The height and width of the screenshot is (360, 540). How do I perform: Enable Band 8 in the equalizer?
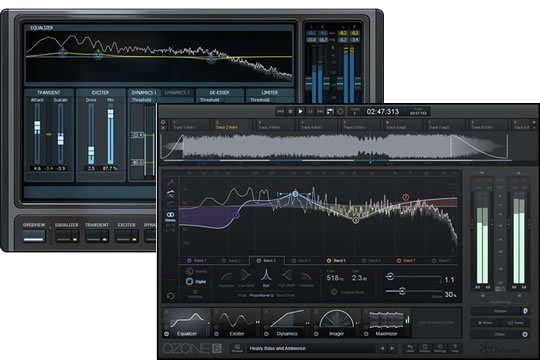pos(434,261)
